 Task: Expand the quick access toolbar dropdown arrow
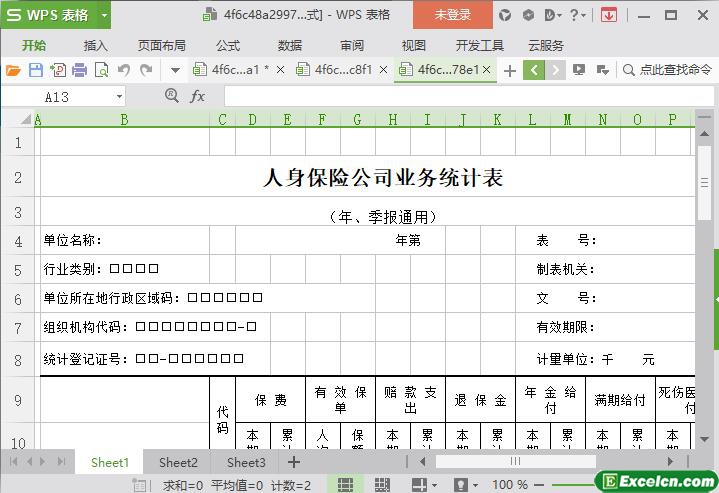pos(174,70)
